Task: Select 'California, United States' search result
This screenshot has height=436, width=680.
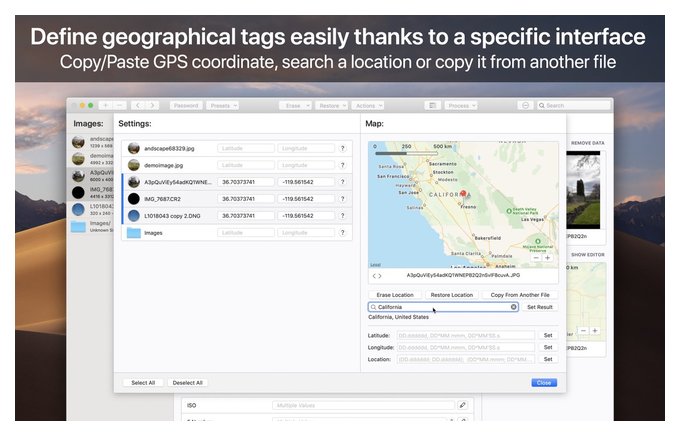Action: coord(398,317)
